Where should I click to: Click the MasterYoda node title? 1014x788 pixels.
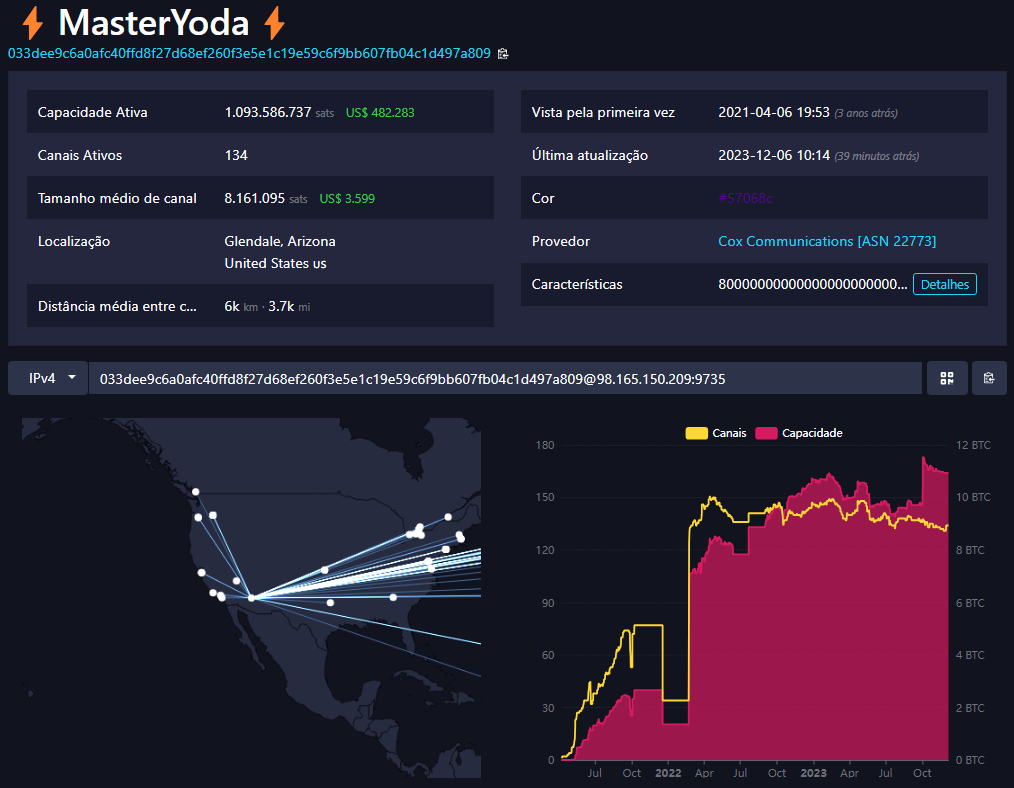click(x=153, y=22)
